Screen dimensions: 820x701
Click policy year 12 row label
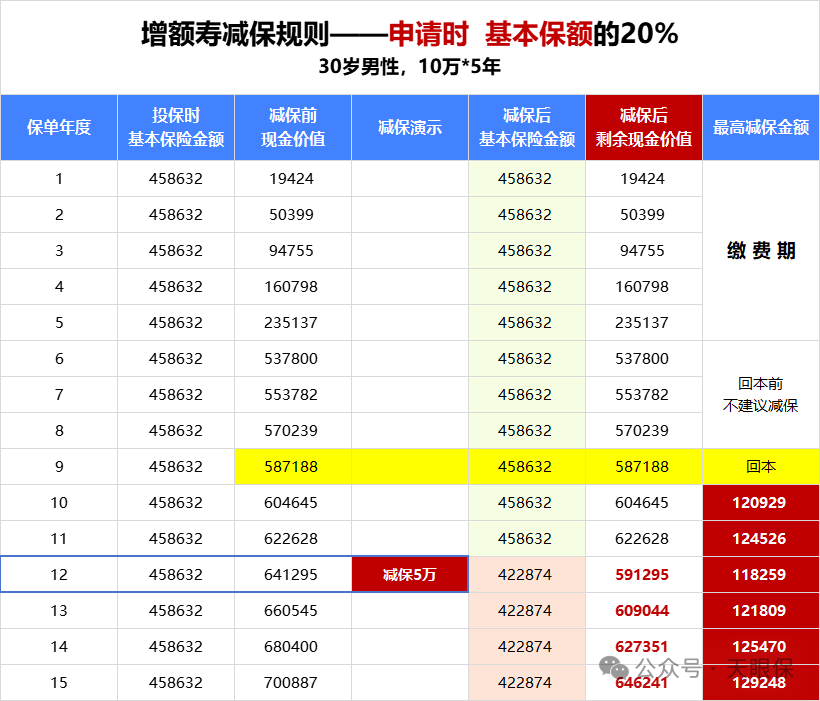[59, 574]
